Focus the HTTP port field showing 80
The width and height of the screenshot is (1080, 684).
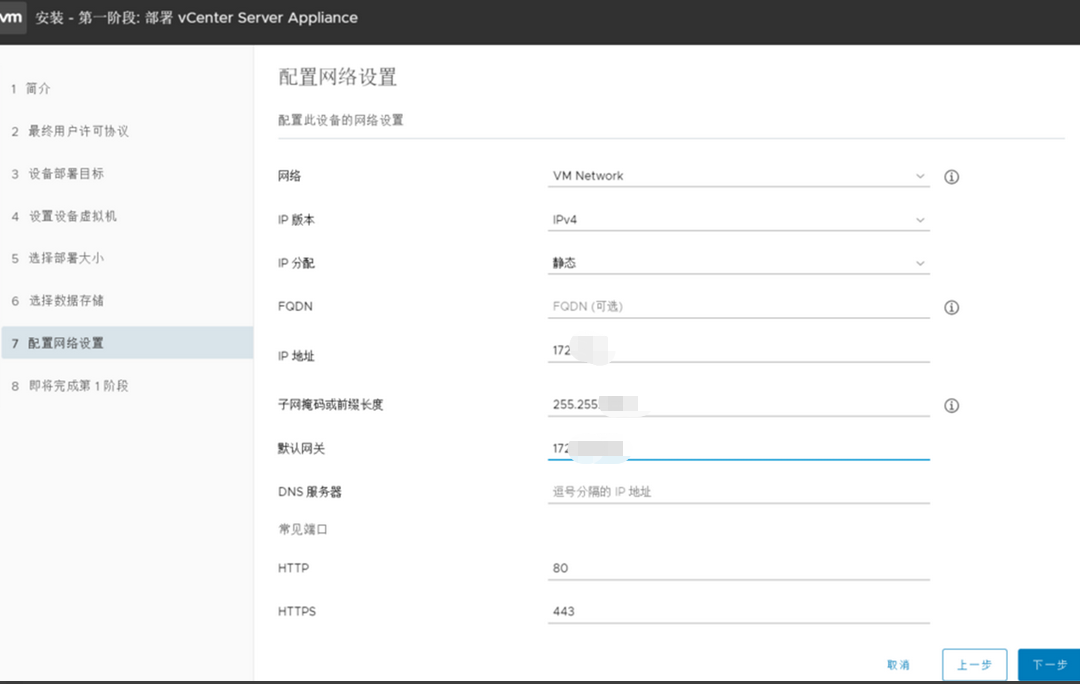[738, 568]
